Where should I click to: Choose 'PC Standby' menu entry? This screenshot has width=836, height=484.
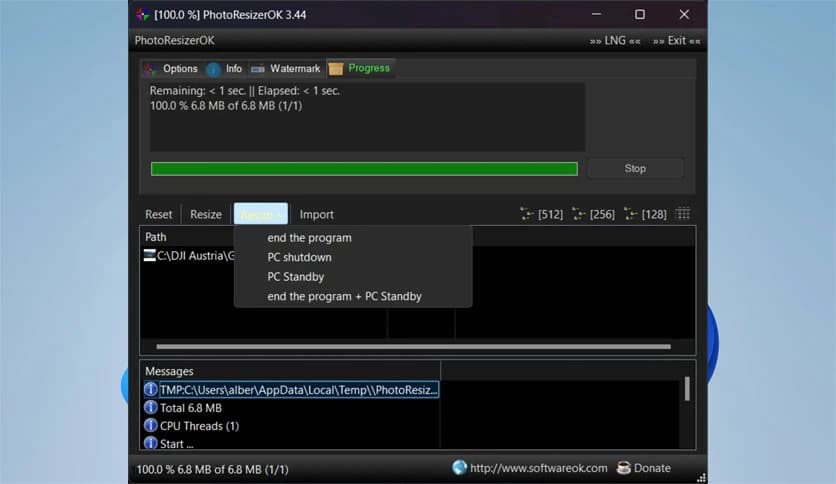click(295, 277)
